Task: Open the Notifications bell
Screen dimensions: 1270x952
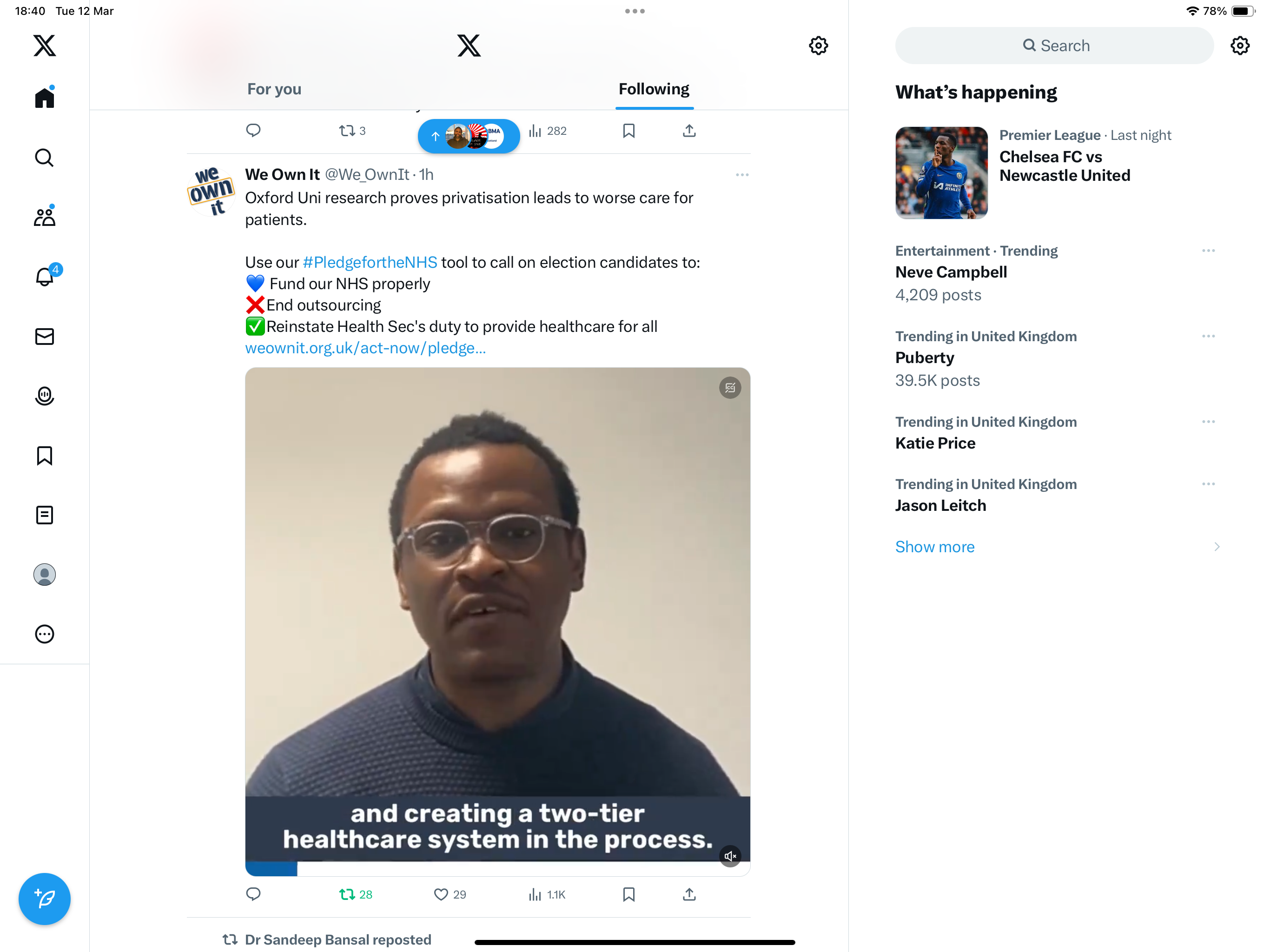Action: click(x=44, y=276)
